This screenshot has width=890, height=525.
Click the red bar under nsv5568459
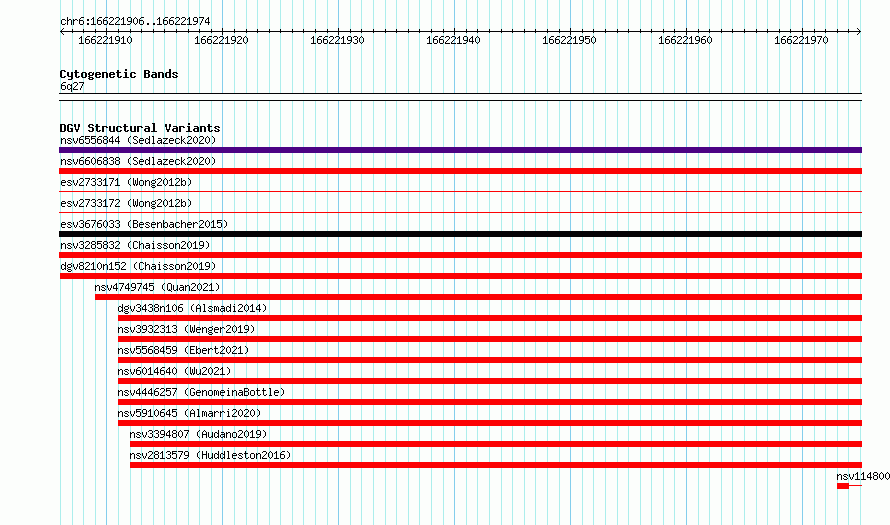pos(490,360)
